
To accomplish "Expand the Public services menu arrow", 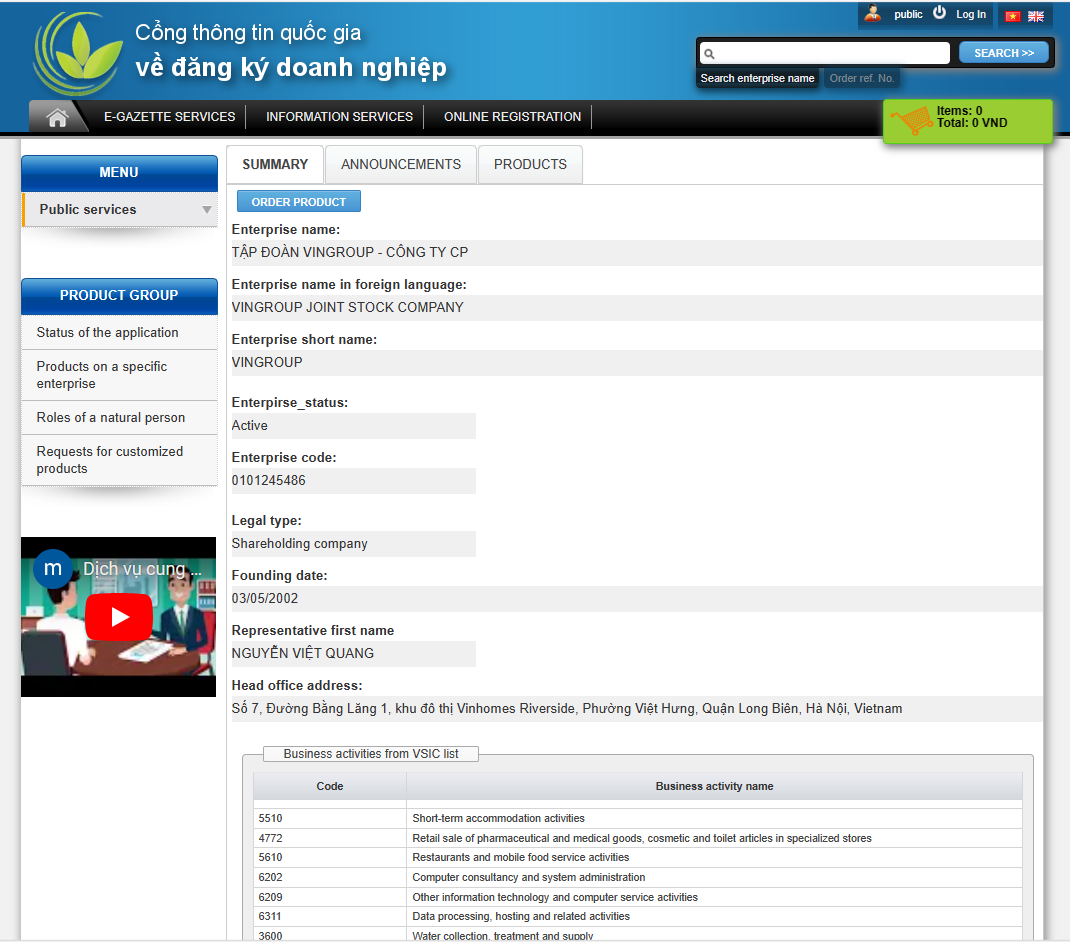I will (x=207, y=210).
